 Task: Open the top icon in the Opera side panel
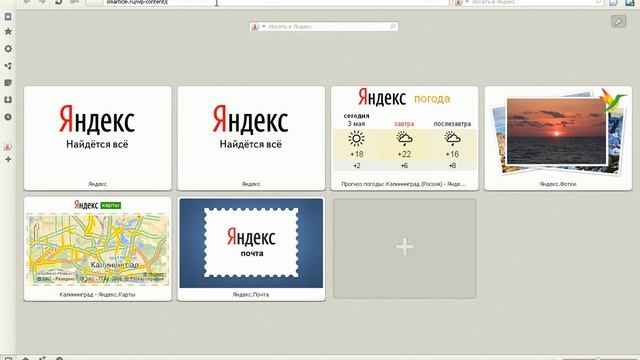click(x=8, y=17)
